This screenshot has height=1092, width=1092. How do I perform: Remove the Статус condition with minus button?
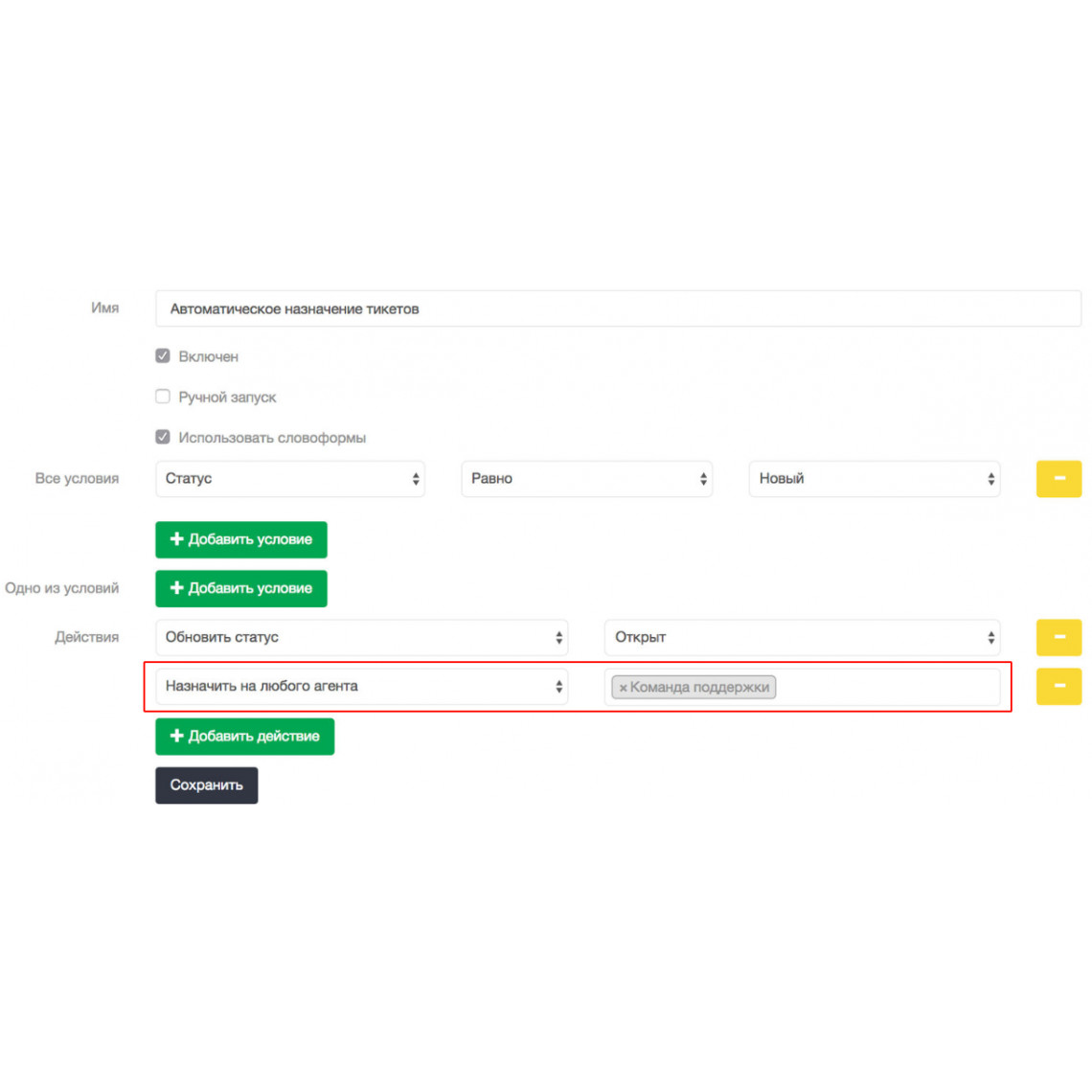(1058, 478)
